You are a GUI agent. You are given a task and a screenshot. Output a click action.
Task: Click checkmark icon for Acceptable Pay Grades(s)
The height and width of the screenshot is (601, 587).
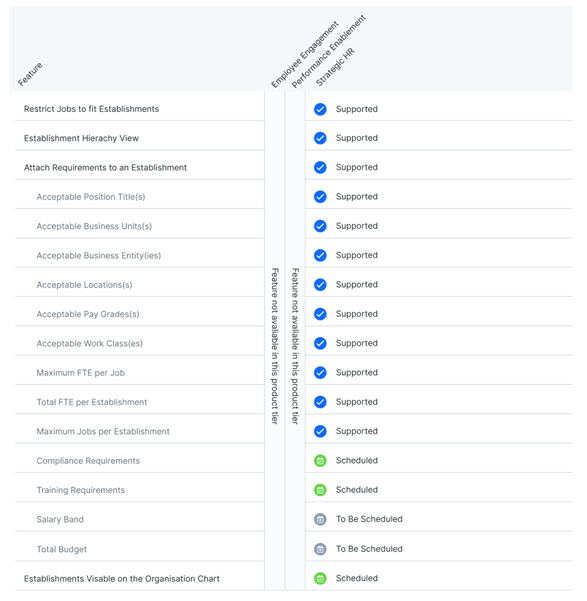(320, 314)
